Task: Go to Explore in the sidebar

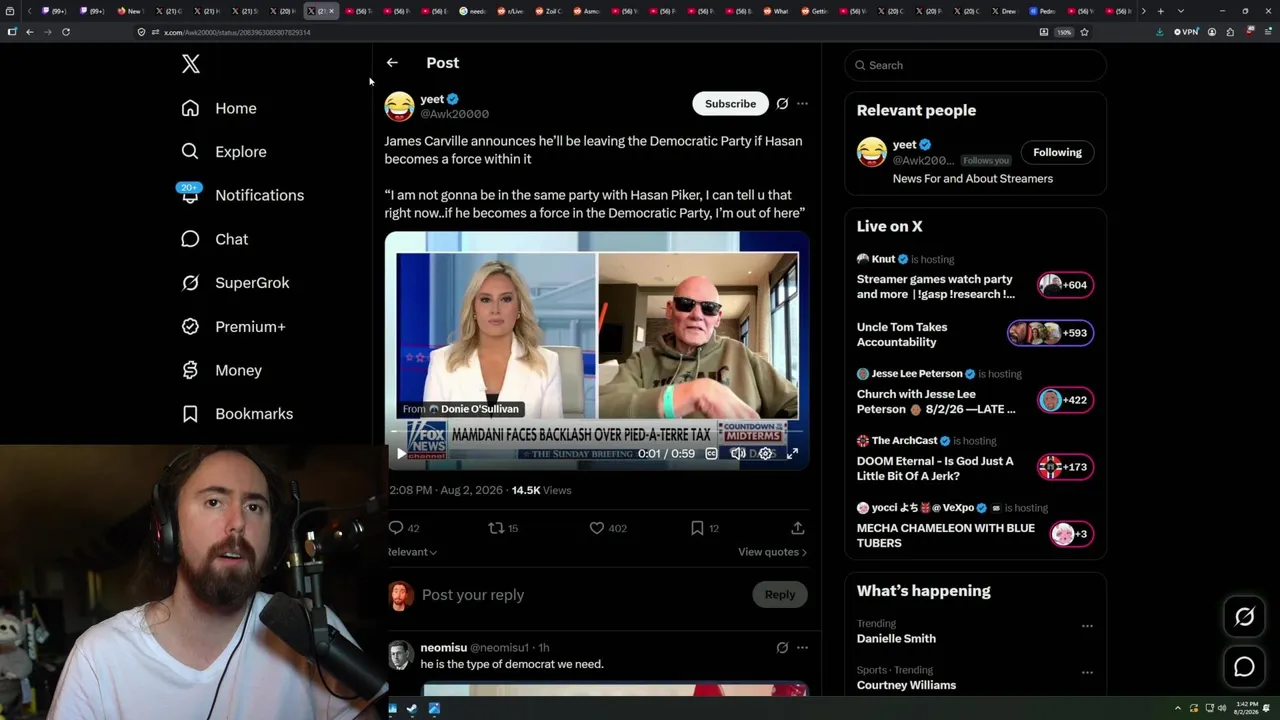Action: point(224,152)
